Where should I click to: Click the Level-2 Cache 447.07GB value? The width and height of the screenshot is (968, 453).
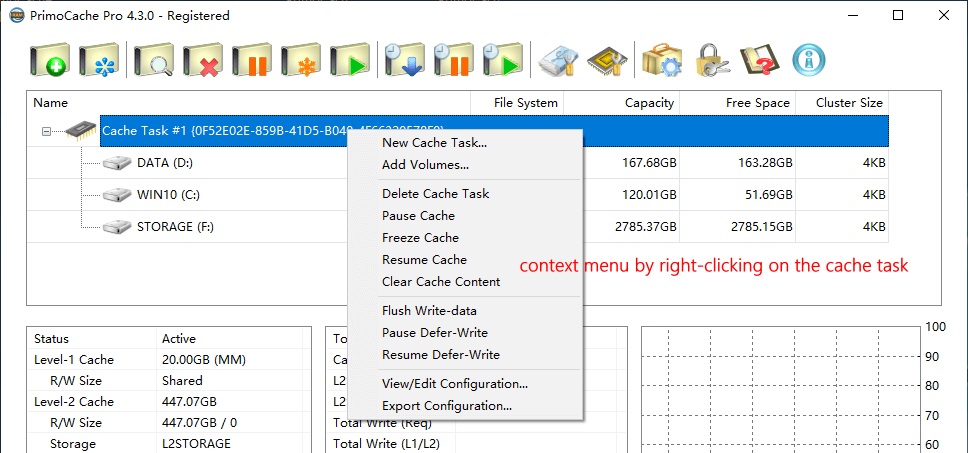pyautogui.click(x=190, y=402)
